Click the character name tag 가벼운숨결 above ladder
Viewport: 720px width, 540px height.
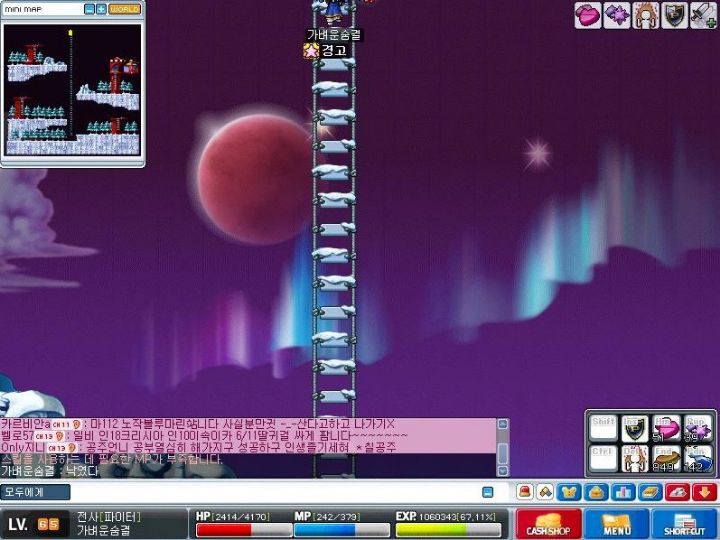(x=334, y=35)
